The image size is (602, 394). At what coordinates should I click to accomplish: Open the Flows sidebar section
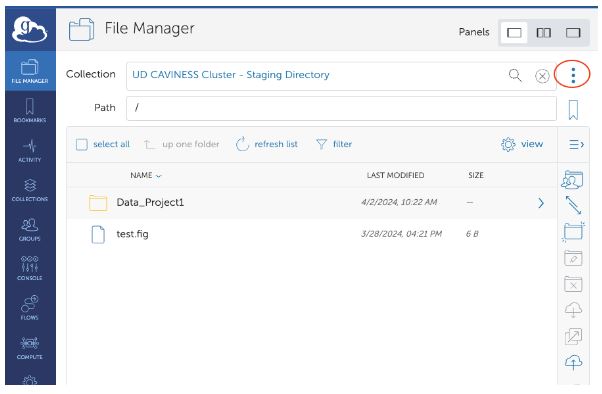30,308
